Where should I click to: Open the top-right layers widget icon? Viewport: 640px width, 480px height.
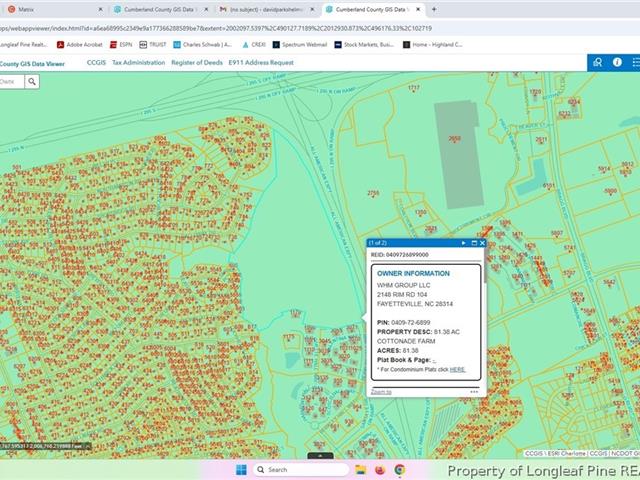click(597, 62)
